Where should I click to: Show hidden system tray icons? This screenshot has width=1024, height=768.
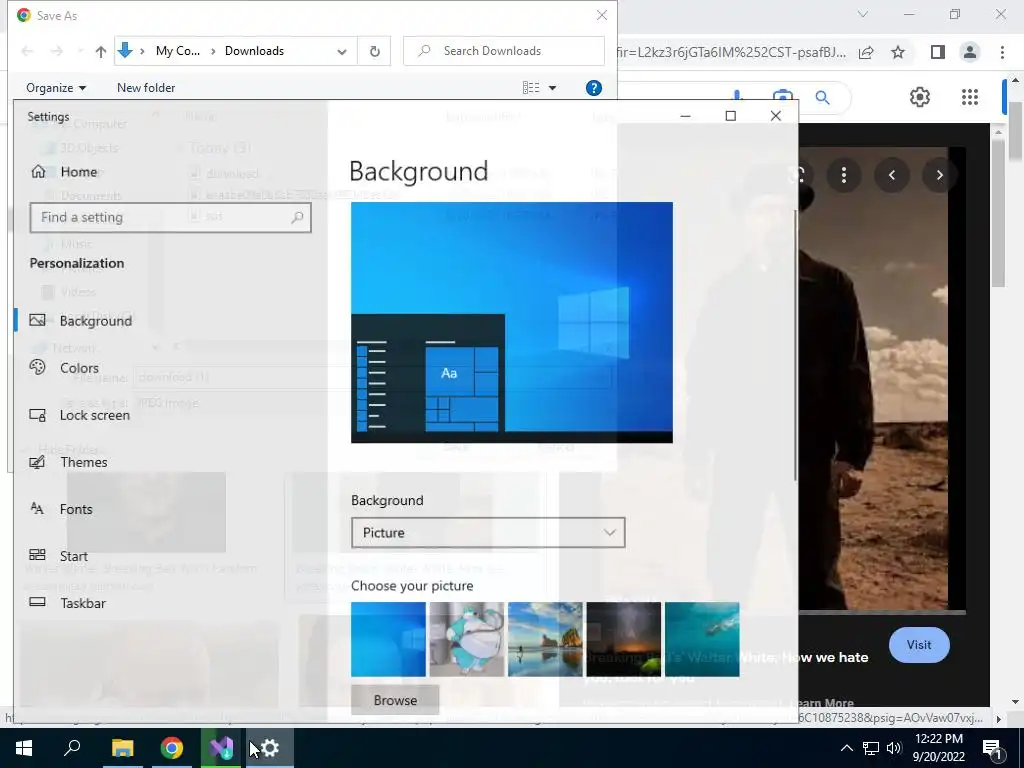tap(846, 748)
